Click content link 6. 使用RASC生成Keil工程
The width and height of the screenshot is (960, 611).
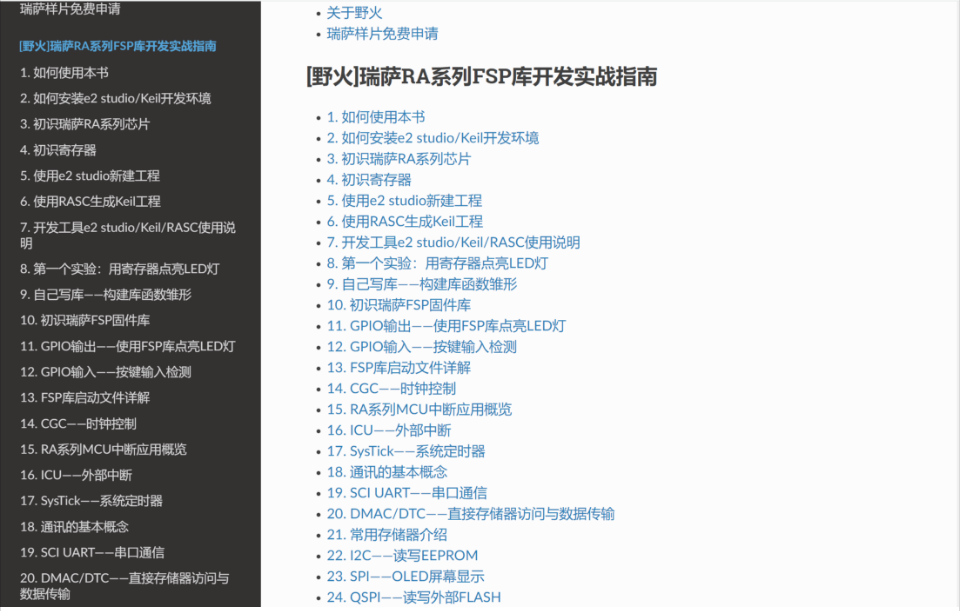[405, 221]
